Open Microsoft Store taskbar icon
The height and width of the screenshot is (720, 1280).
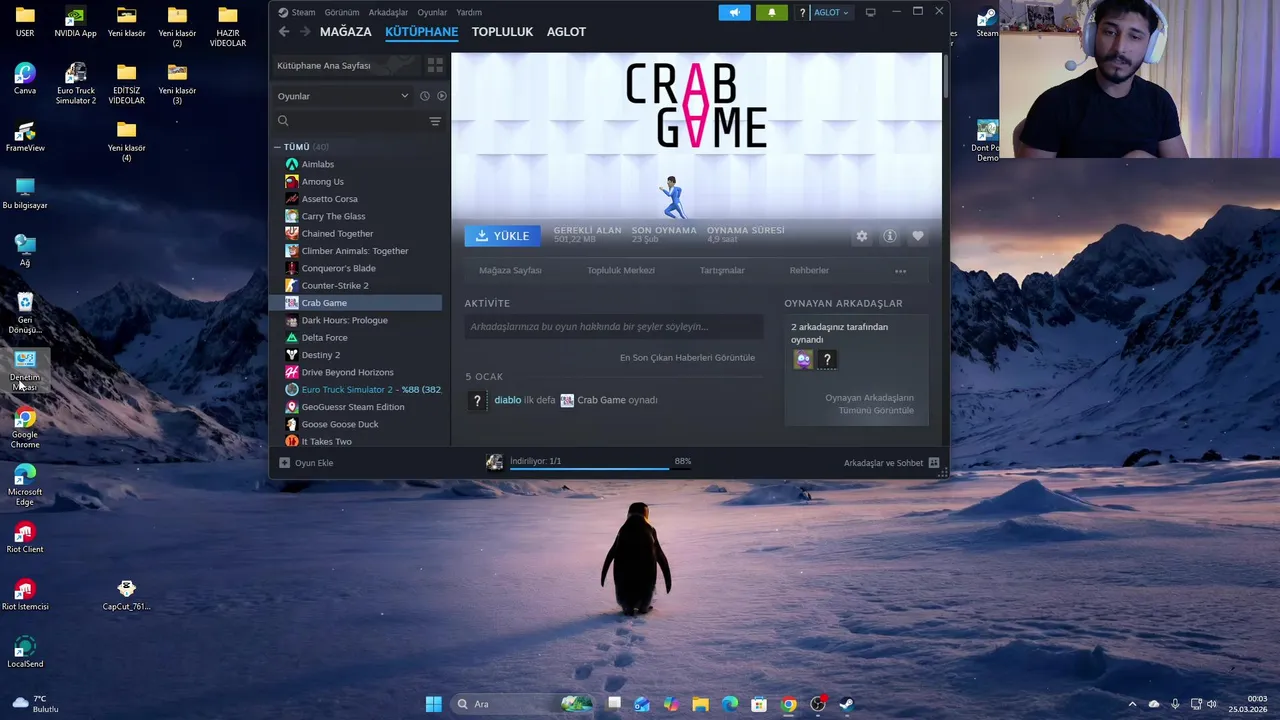(759, 704)
